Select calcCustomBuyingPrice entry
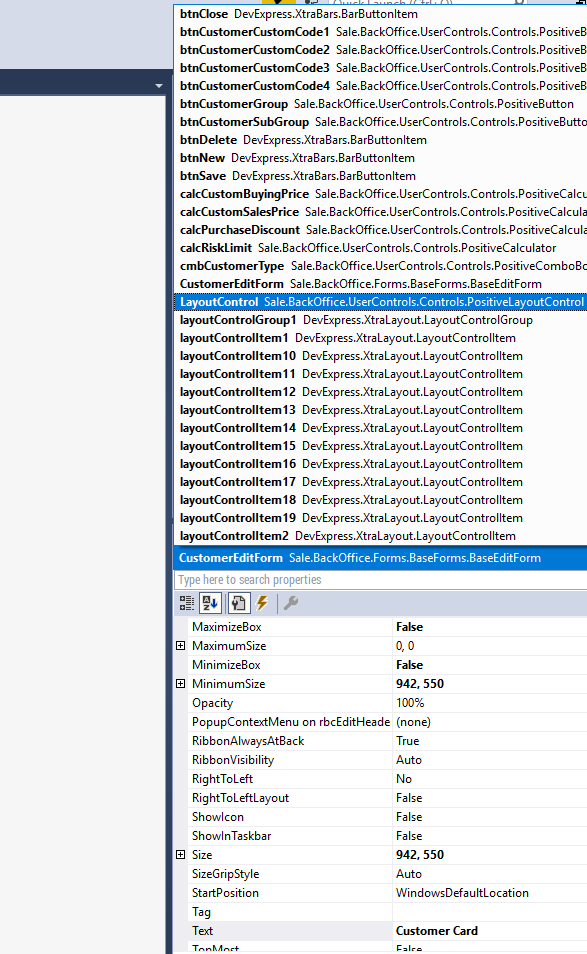 point(381,194)
